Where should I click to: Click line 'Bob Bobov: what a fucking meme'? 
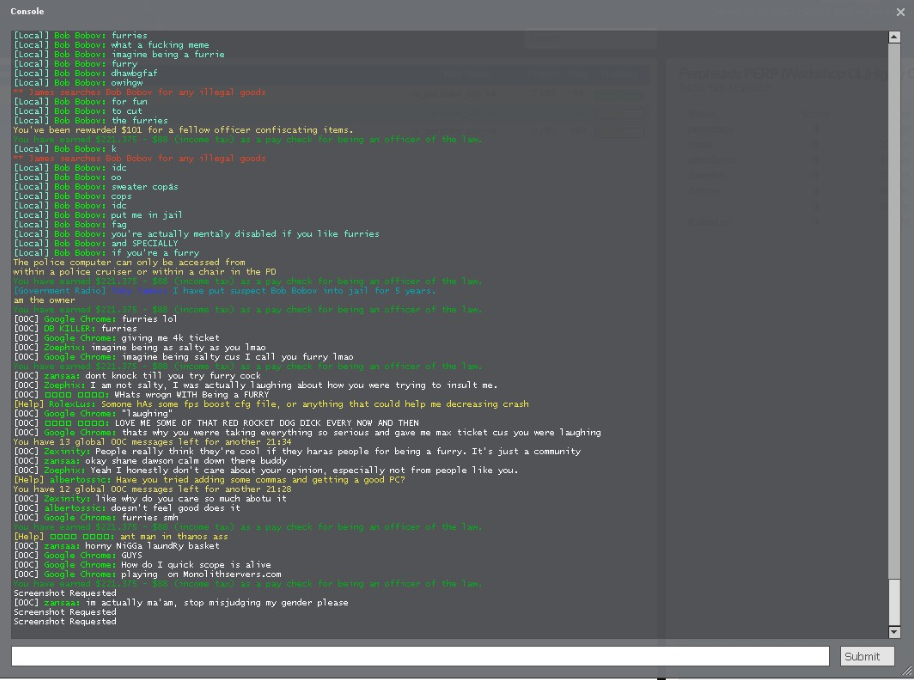(111, 45)
